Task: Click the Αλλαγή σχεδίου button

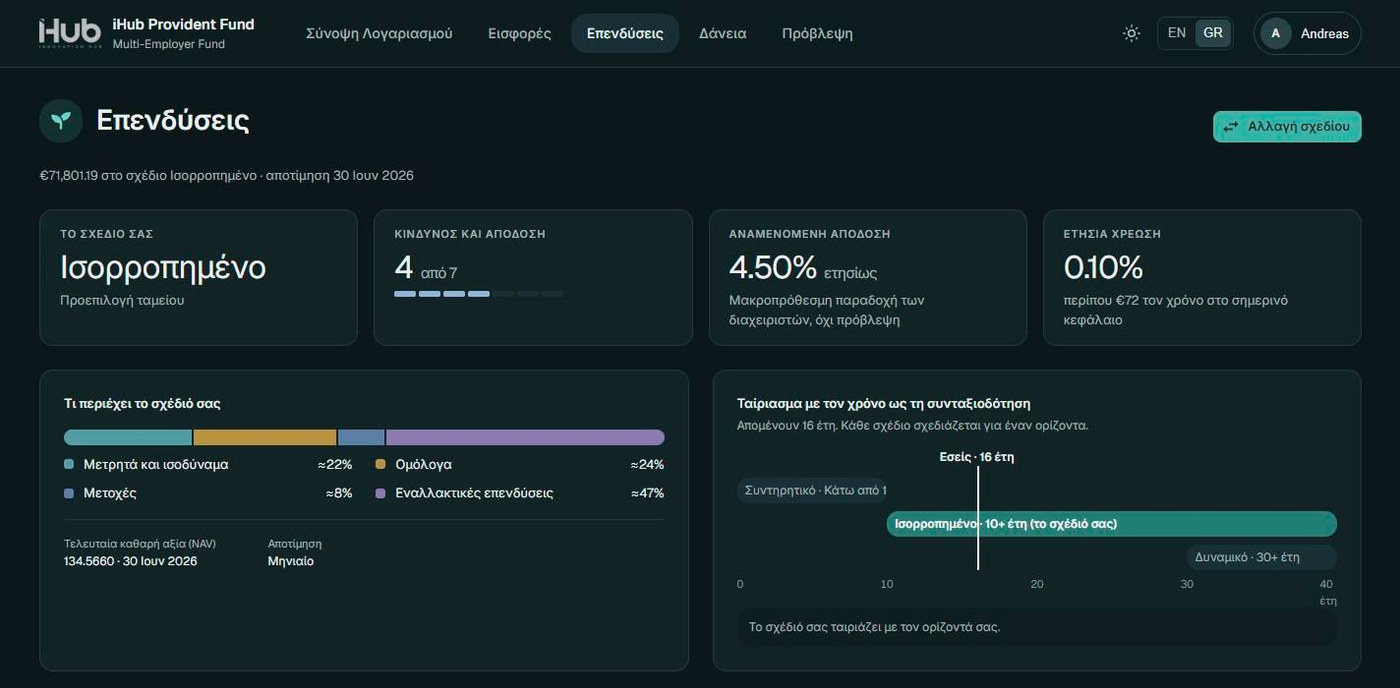Action: 1287,127
